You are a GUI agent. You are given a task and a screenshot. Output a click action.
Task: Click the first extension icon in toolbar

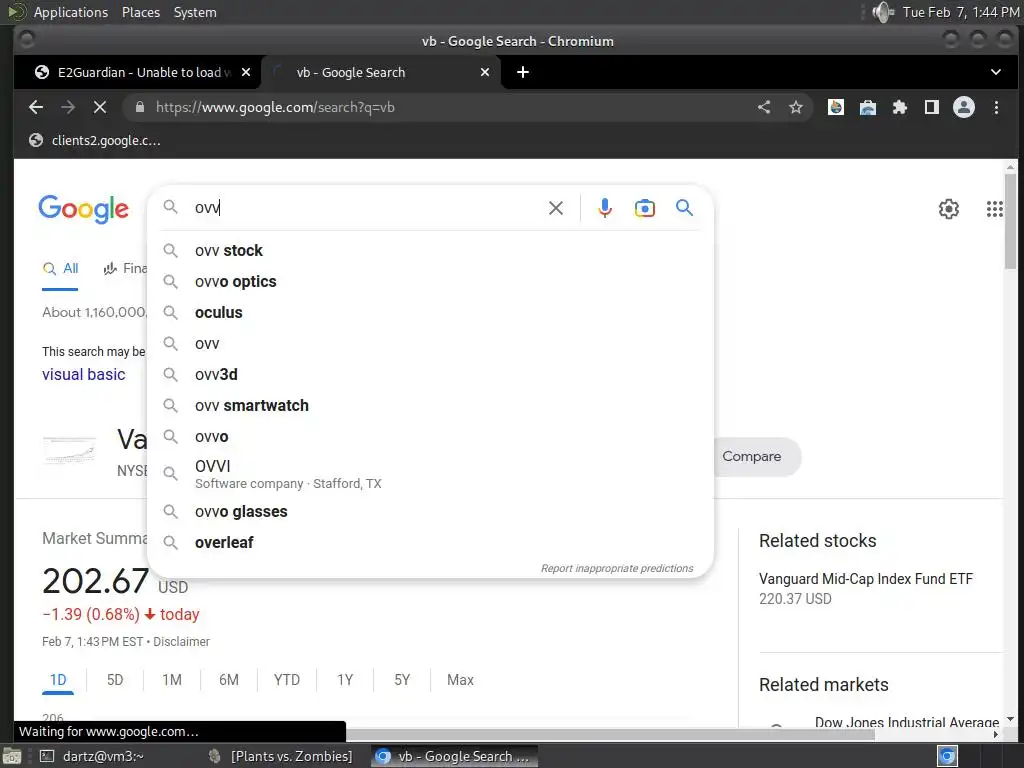[836, 107]
